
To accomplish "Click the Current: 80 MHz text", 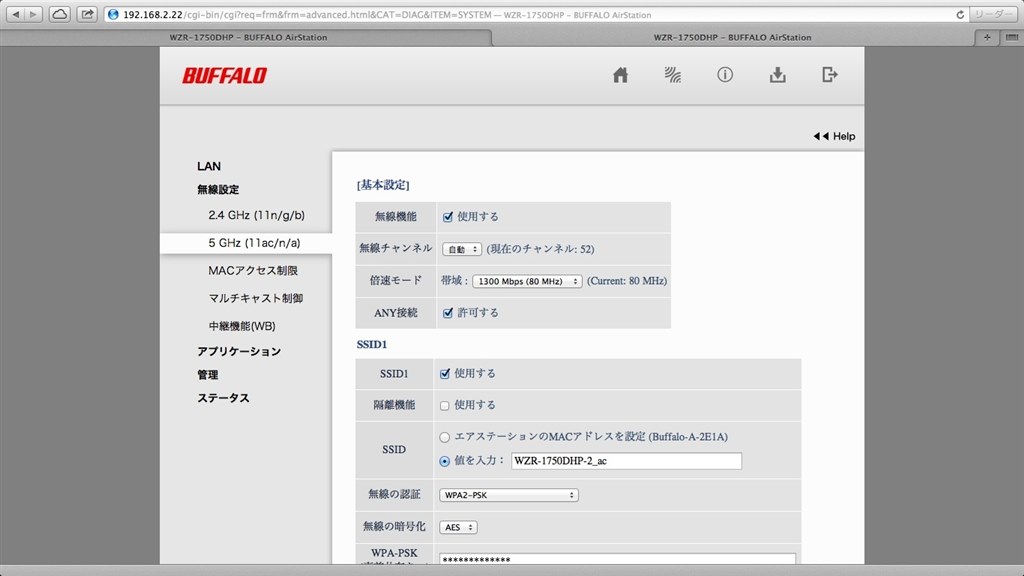I will [627, 281].
